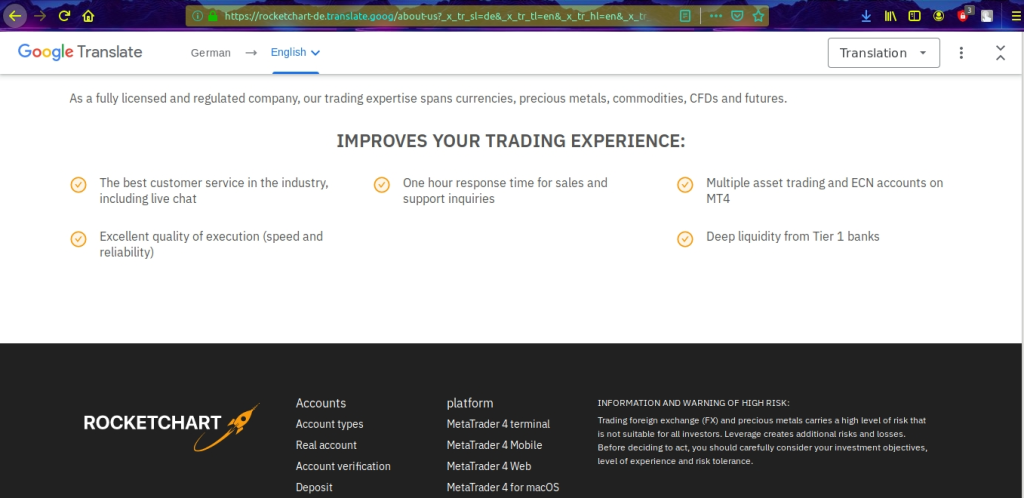The image size is (1024, 498).
Task: Focus the URL address field
Action: pyautogui.click(x=436, y=16)
